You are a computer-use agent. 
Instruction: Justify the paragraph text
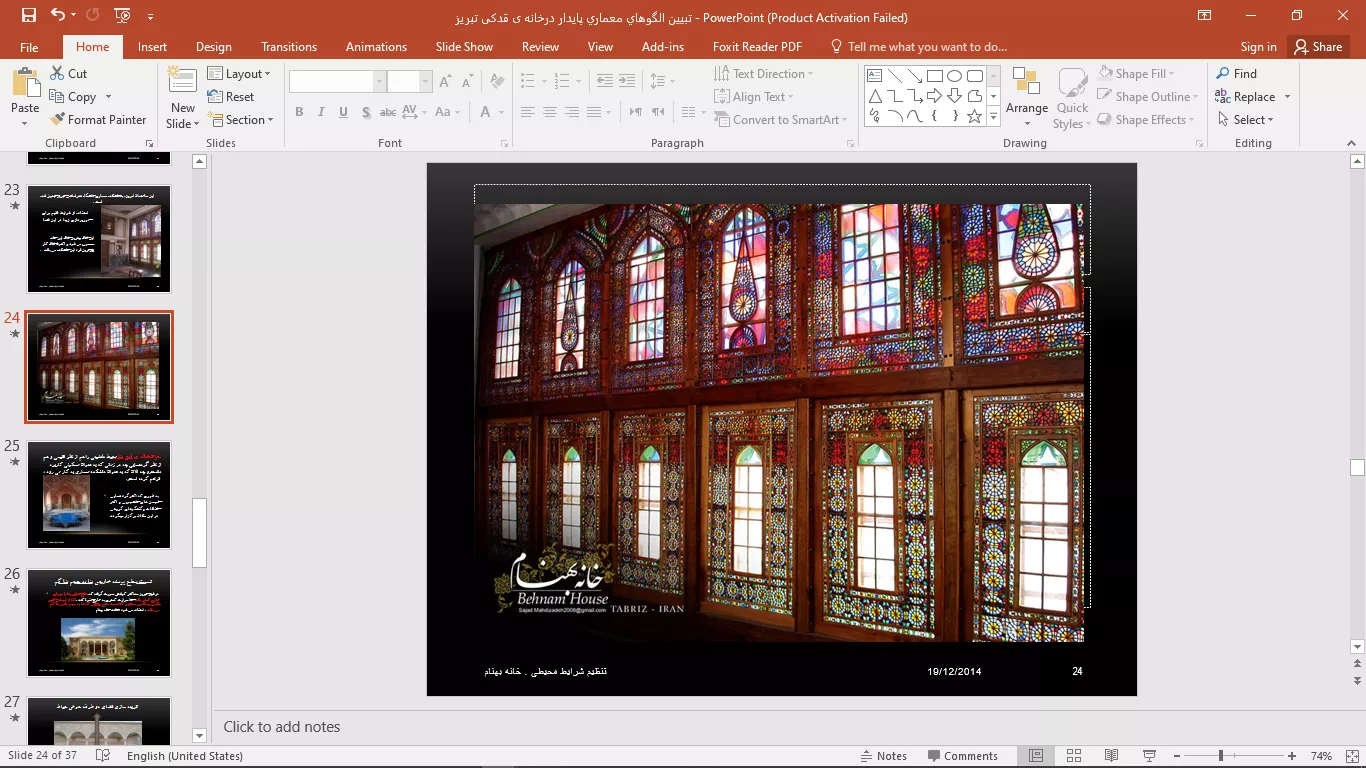(594, 112)
